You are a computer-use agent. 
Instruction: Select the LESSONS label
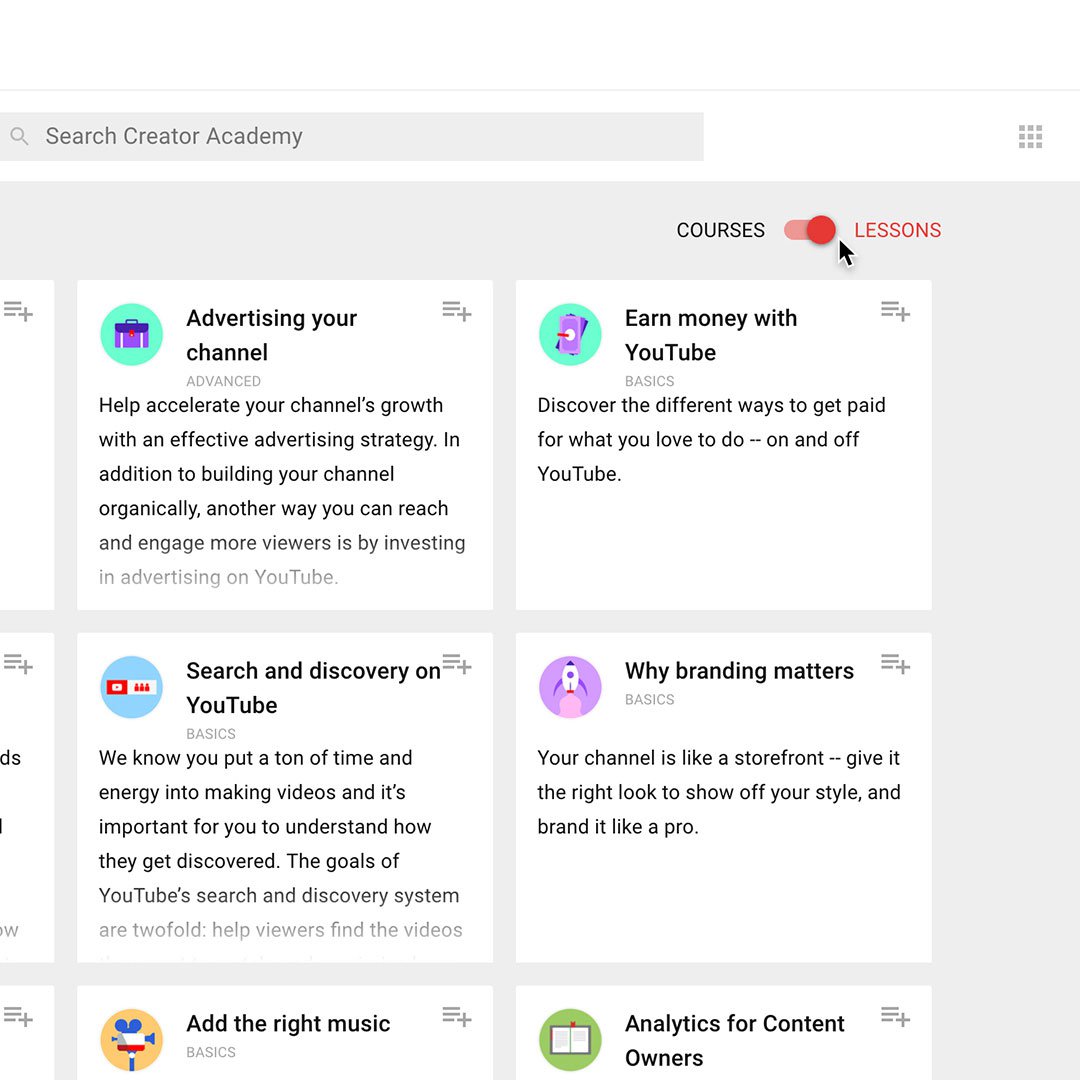click(897, 230)
